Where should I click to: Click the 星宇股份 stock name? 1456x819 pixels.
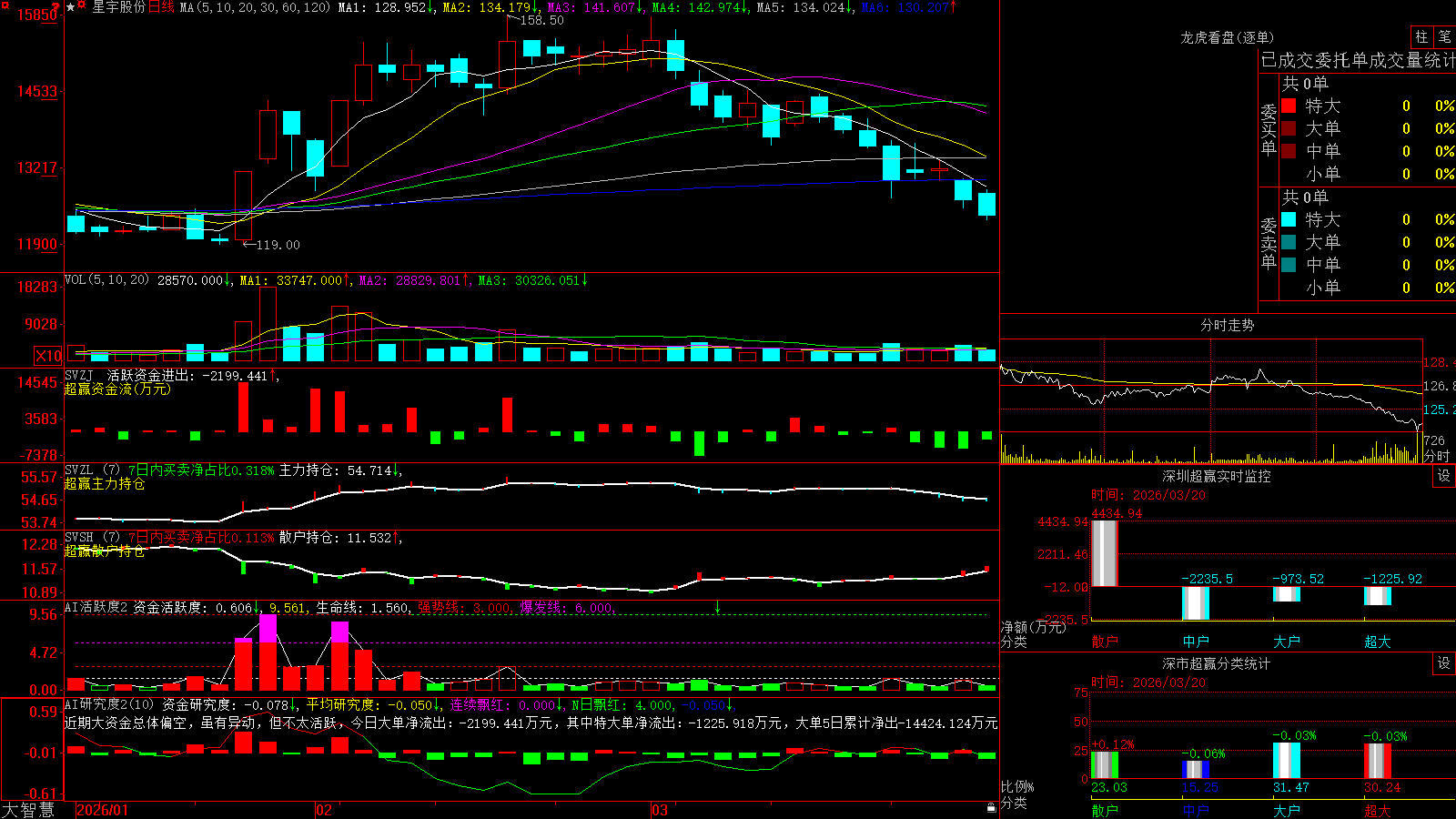click(118, 7)
